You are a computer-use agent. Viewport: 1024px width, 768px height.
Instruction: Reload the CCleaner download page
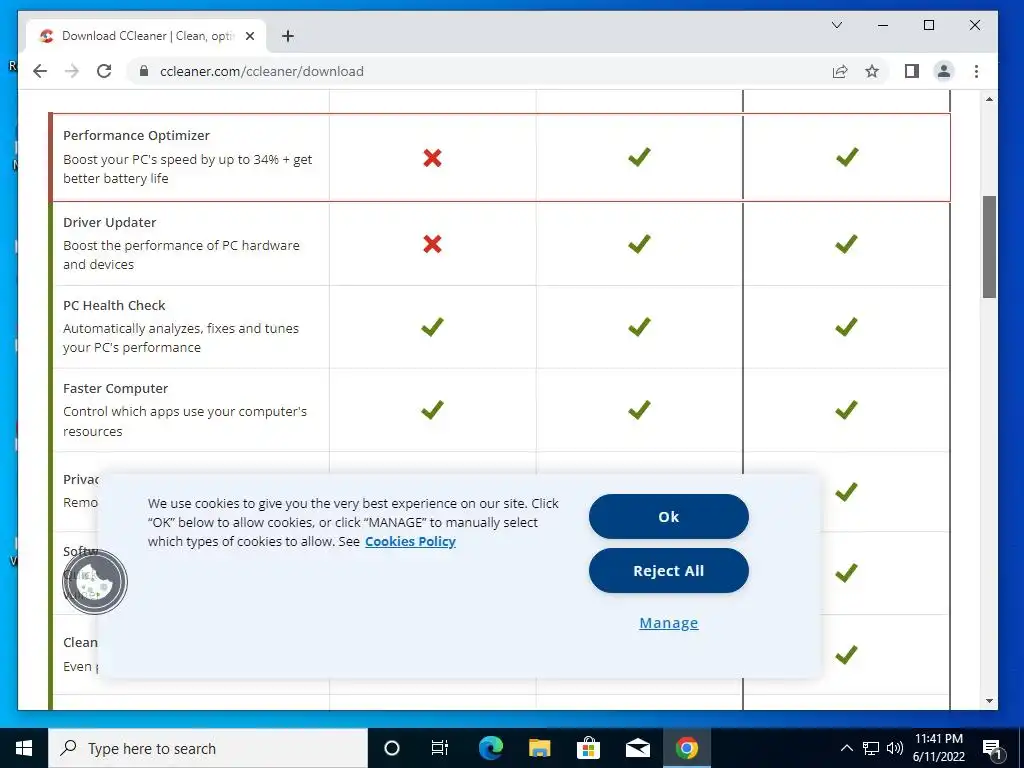tap(104, 71)
